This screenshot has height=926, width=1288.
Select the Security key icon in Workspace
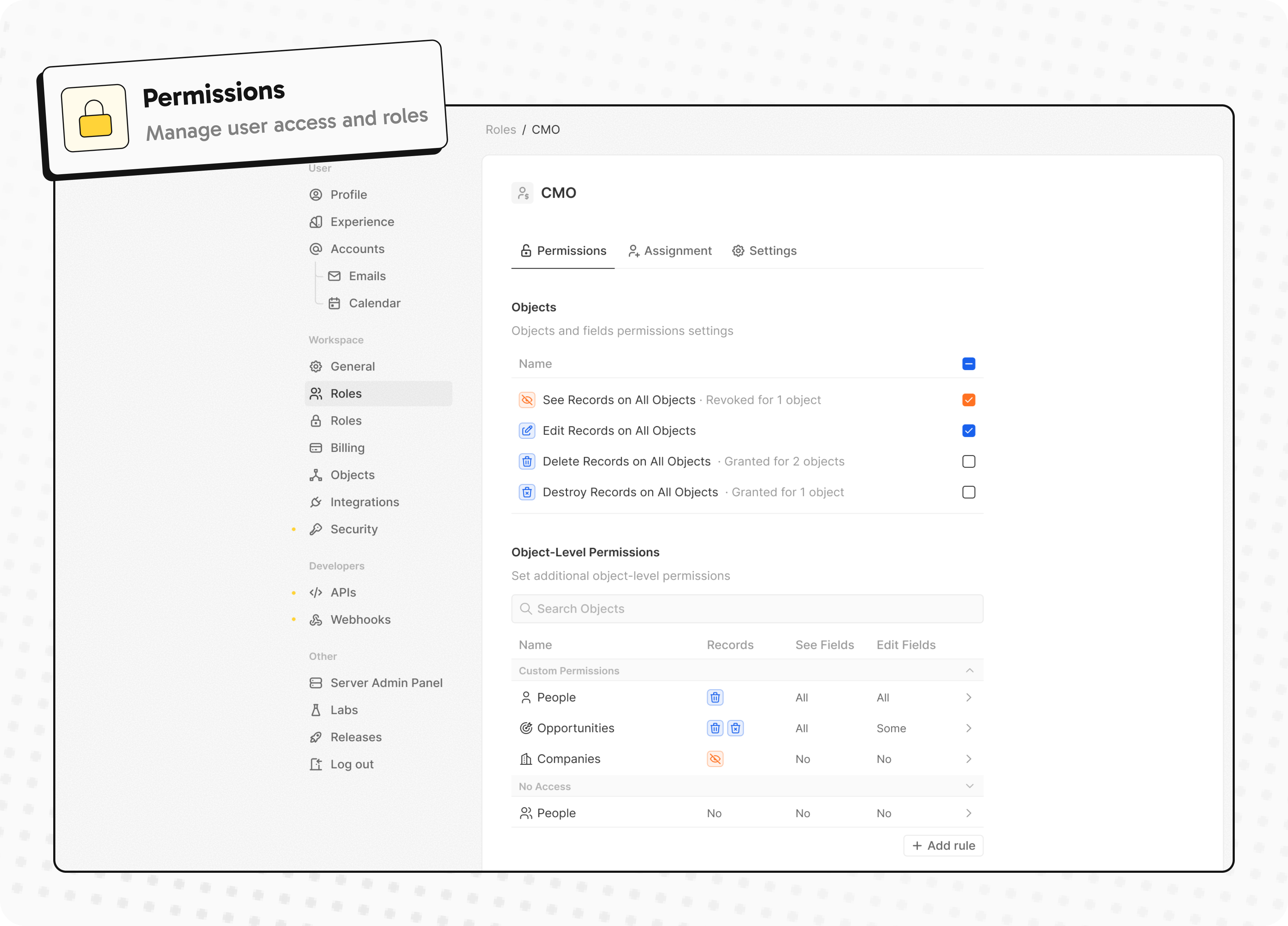coord(316,529)
